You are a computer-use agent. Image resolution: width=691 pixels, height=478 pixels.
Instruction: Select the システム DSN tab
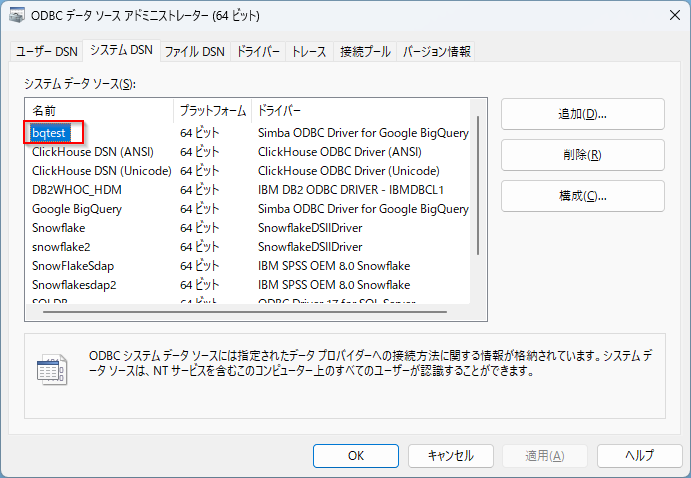[121, 50]
